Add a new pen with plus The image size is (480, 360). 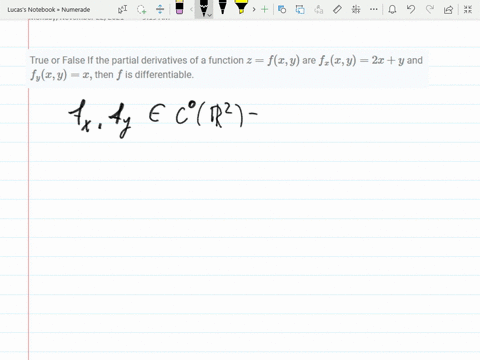click(264, 9)
